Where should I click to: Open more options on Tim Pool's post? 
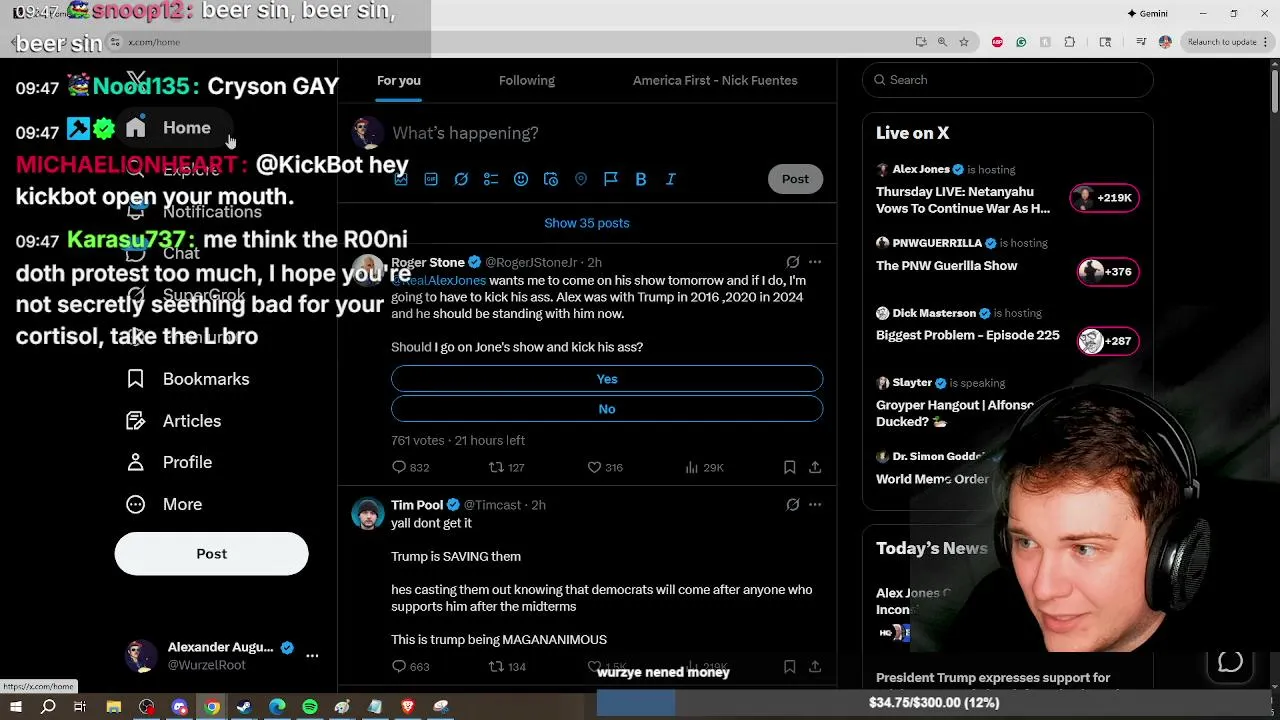pos(815,505)
